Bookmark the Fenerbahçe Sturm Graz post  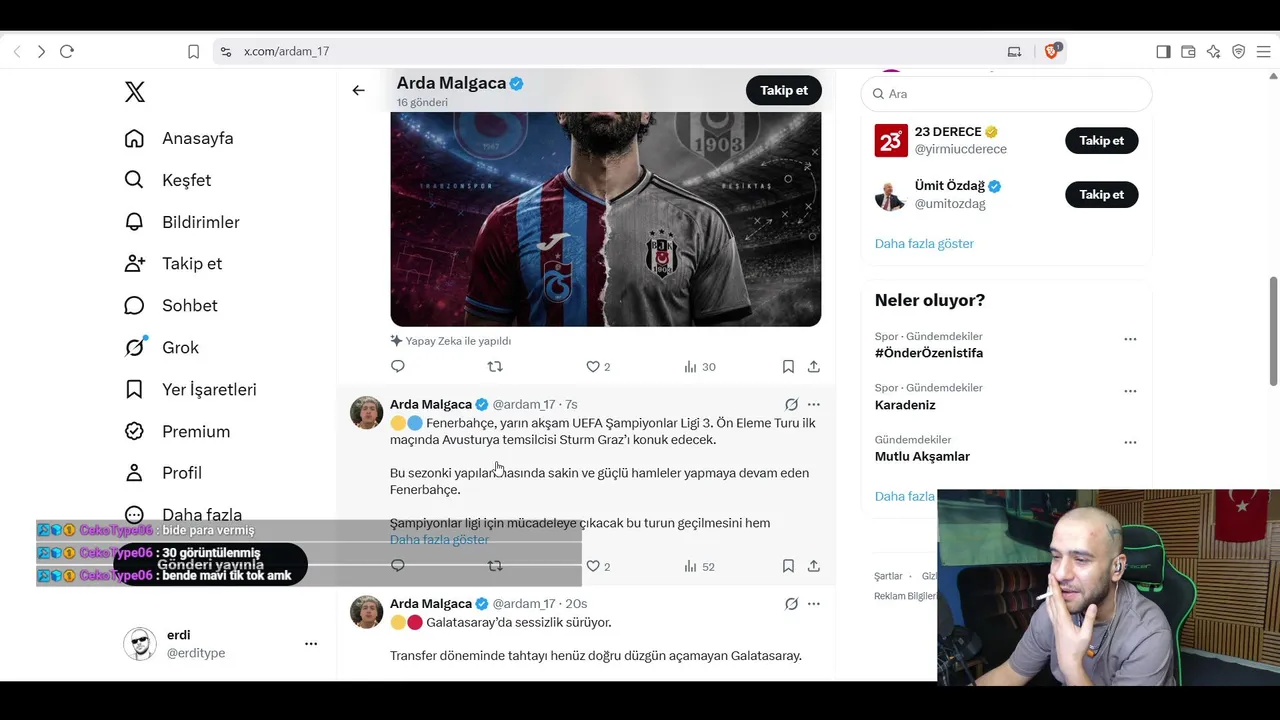pos(788,566)
